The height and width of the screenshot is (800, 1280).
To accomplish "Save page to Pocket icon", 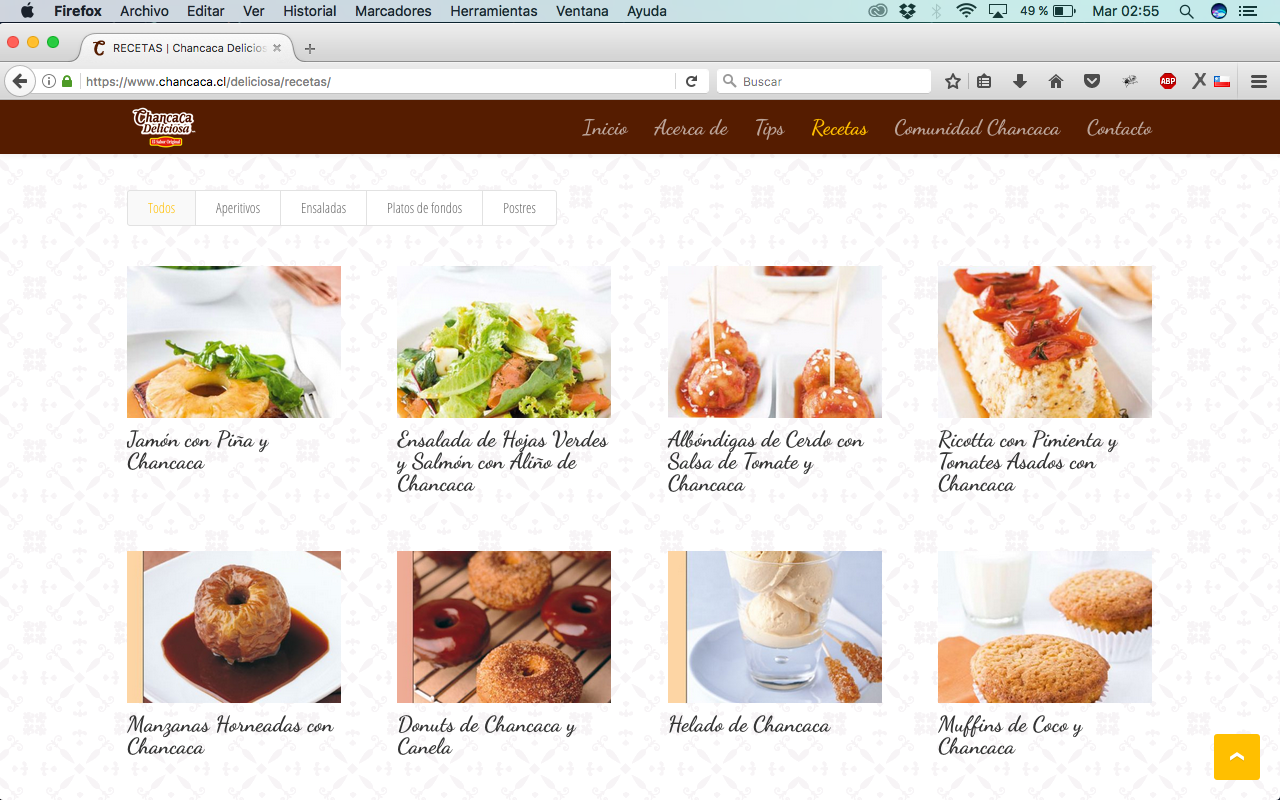I will point(1092,81).
